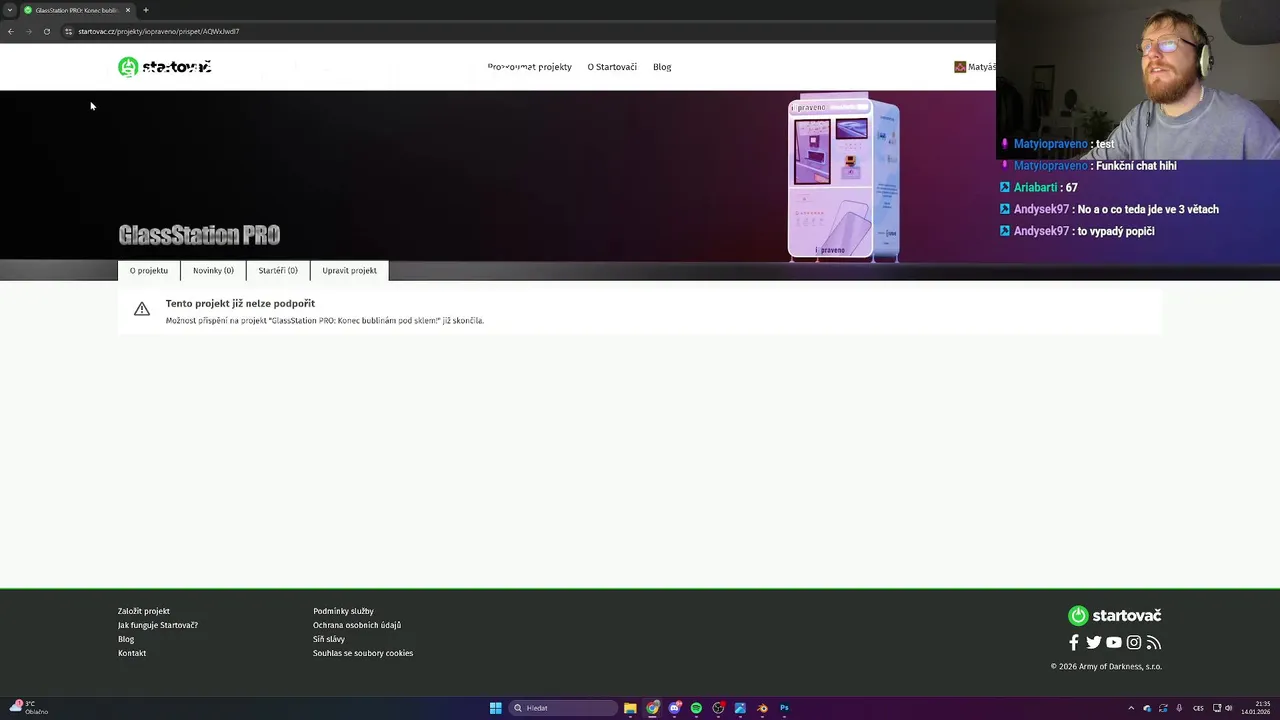Open the RSS feed icon in the footer
1280x720 pixels.
click(1153, 643)
